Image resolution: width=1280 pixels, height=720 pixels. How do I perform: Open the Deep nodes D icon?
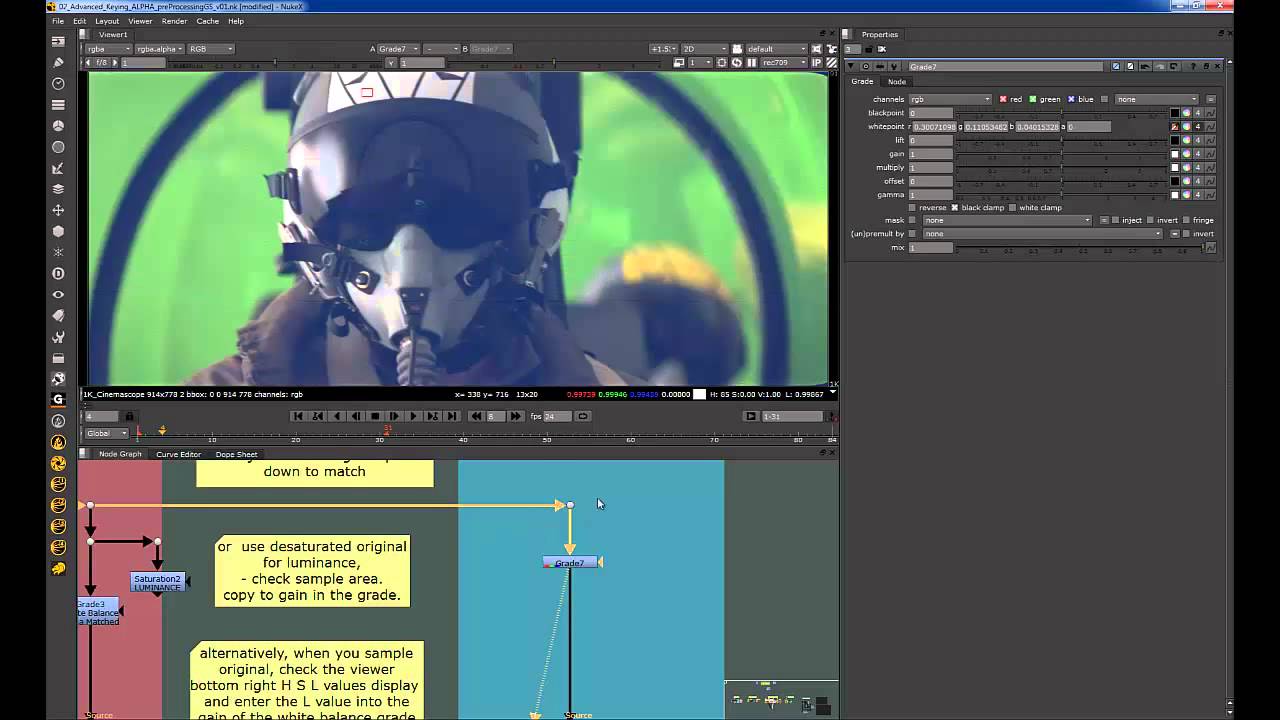[x=58, y=273]
